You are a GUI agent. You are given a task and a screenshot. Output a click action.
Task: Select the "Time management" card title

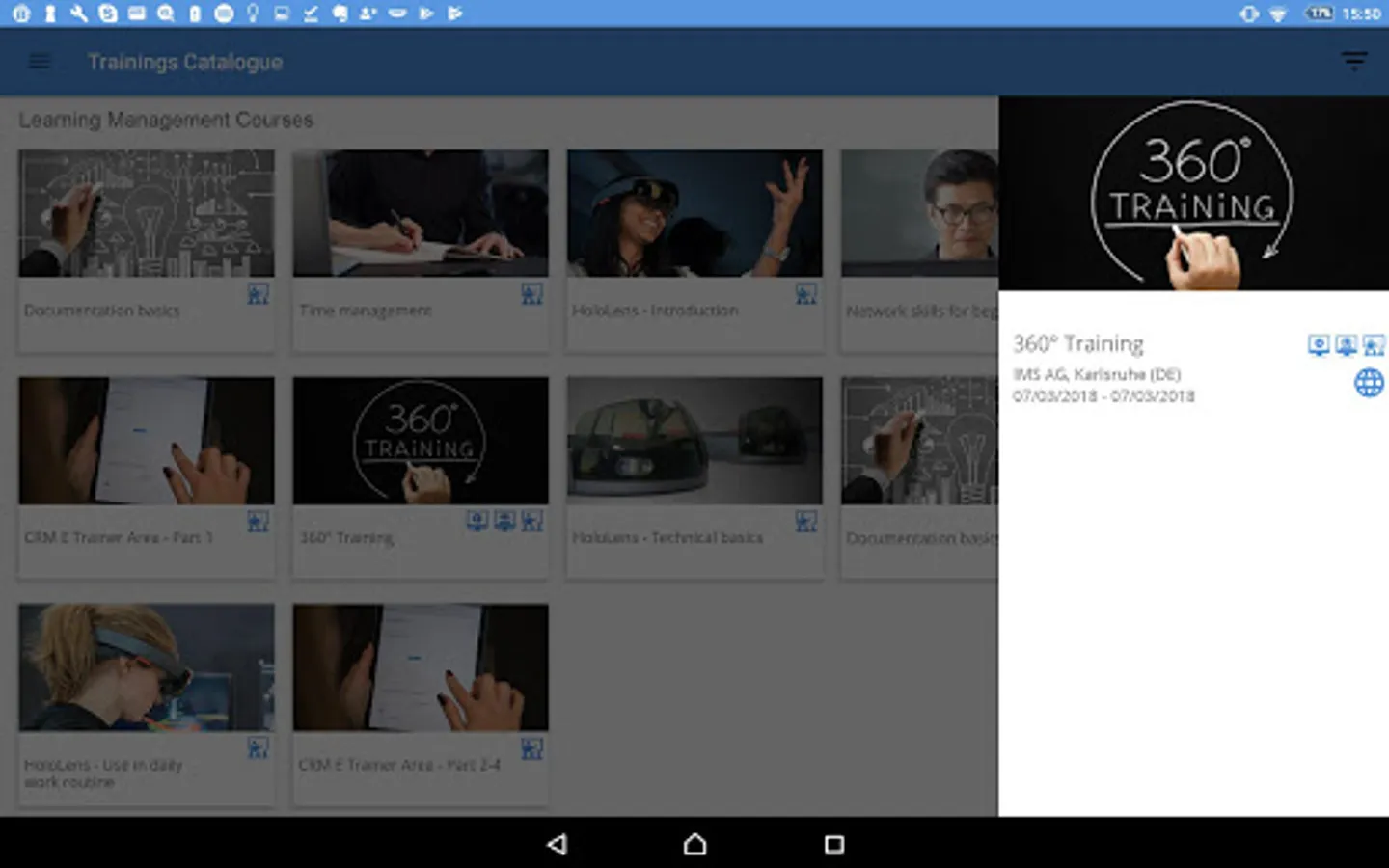pos(366,311)
